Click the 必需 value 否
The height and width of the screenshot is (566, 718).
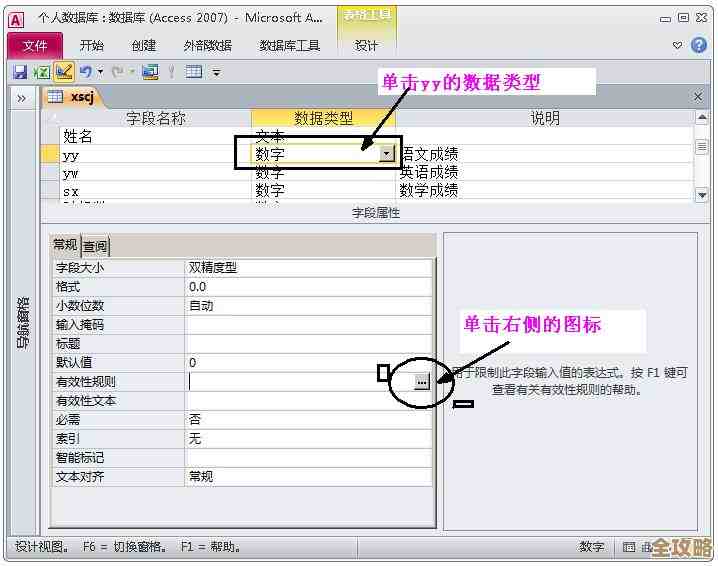click(308, 420)
